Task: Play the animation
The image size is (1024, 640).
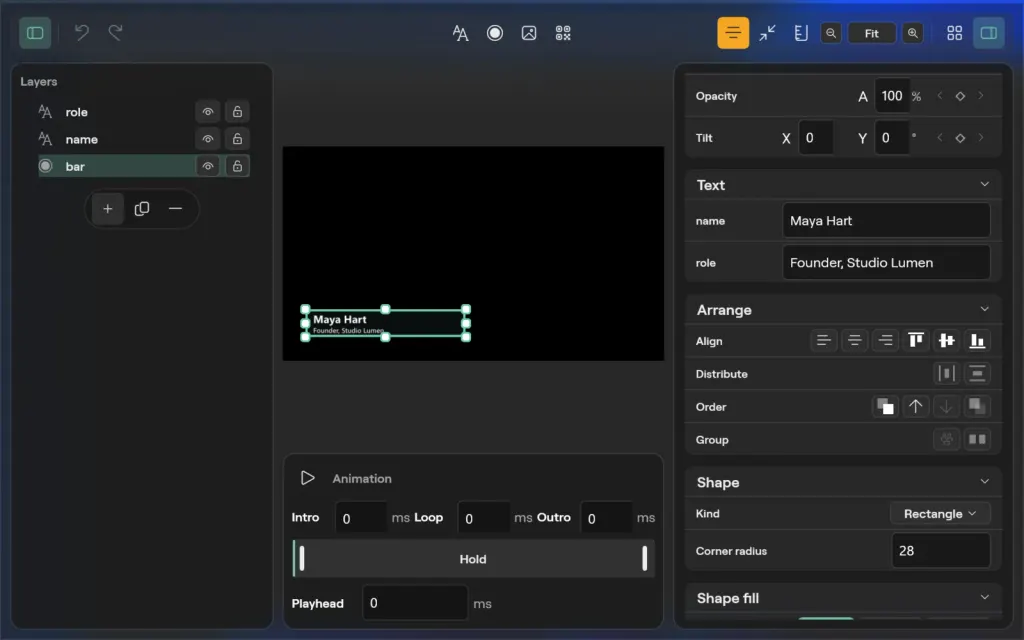Action: 307,478
